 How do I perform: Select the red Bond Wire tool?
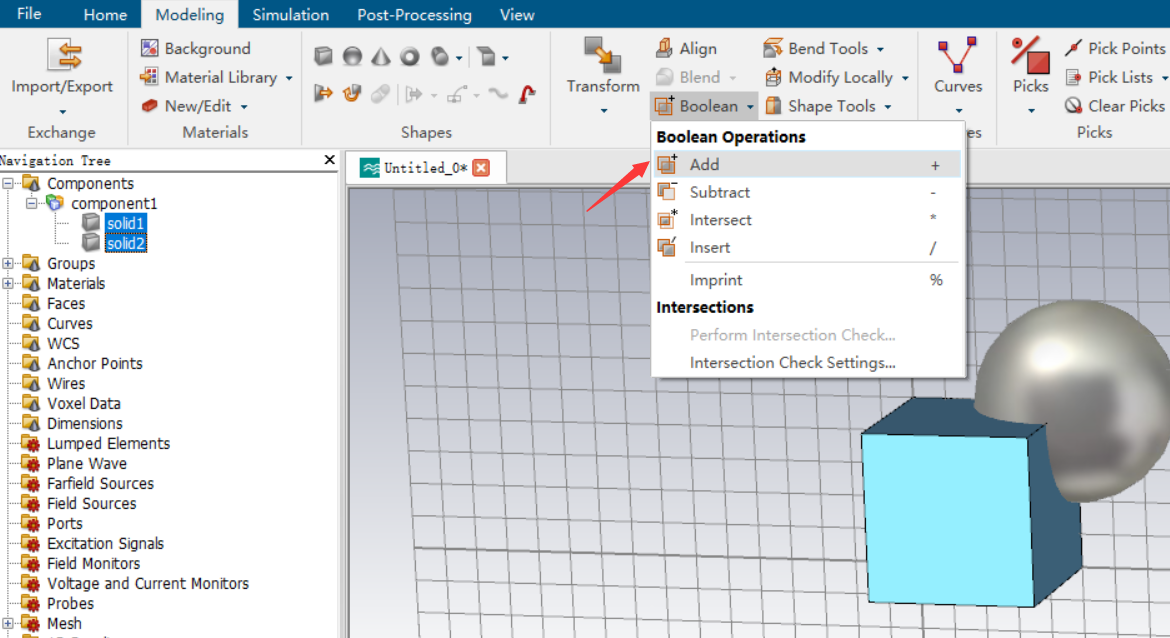coord(527,94)
